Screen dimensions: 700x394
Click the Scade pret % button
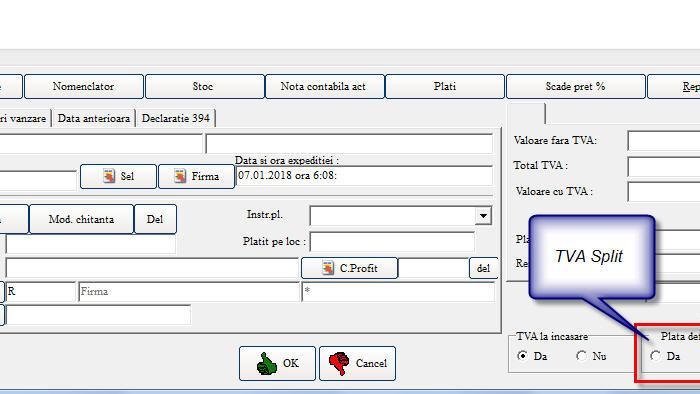575,86
